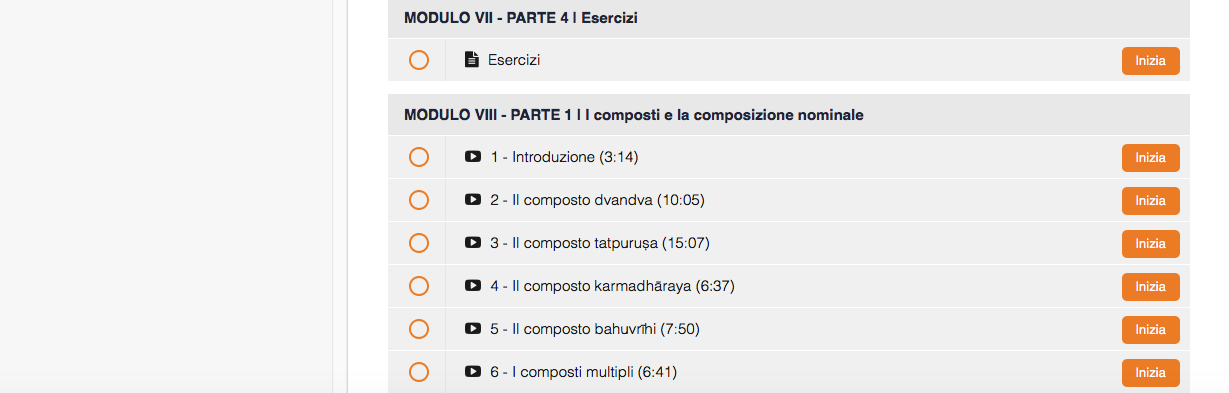The image size is (1229, 393).
Task: Select the MODULO VIII - PARTE 1 header
Action: click(x=789, y=115)
